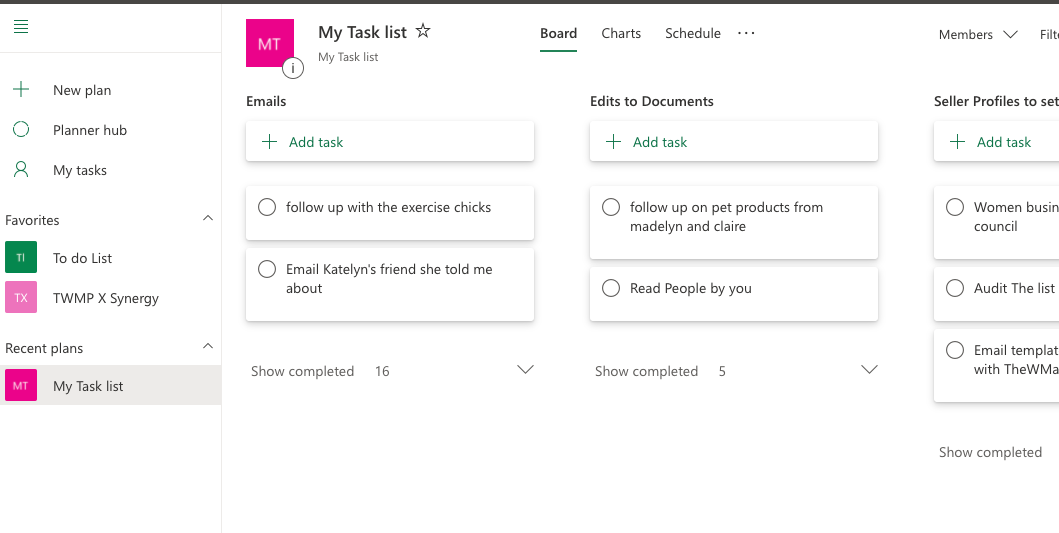Click the circle icon beside Planner hub
Image resolution: width=1059 pixels, height=533 pixels.
pyautogui.click(x=21, y=129)
